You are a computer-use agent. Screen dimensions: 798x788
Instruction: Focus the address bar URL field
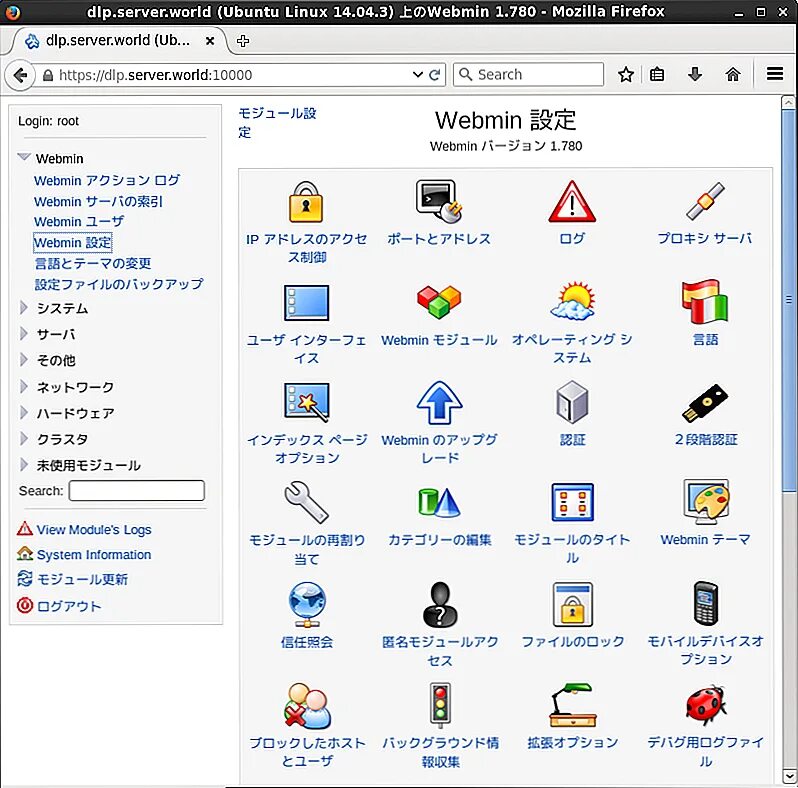[x=232, y=75]
